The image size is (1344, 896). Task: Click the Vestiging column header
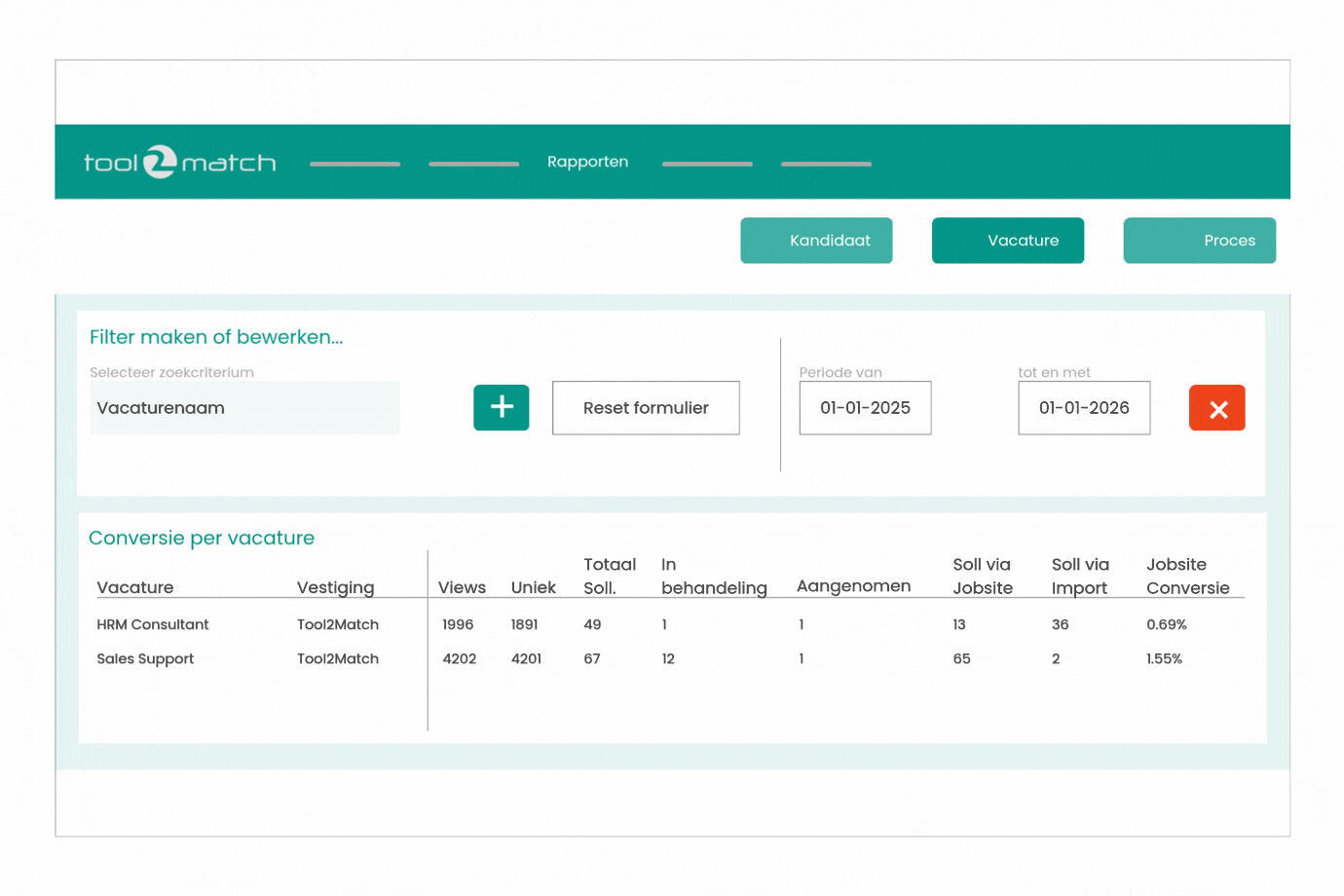[x=335, y=587]
